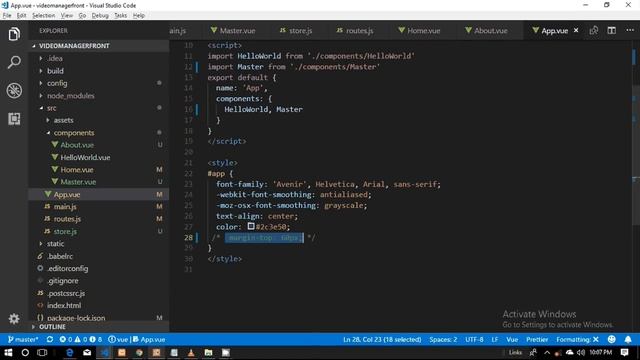The height and width of the screenshot is (360, 640).
Task: Click the Ln 28, Col 23 position indicator
Action: (x=382, y=340)
